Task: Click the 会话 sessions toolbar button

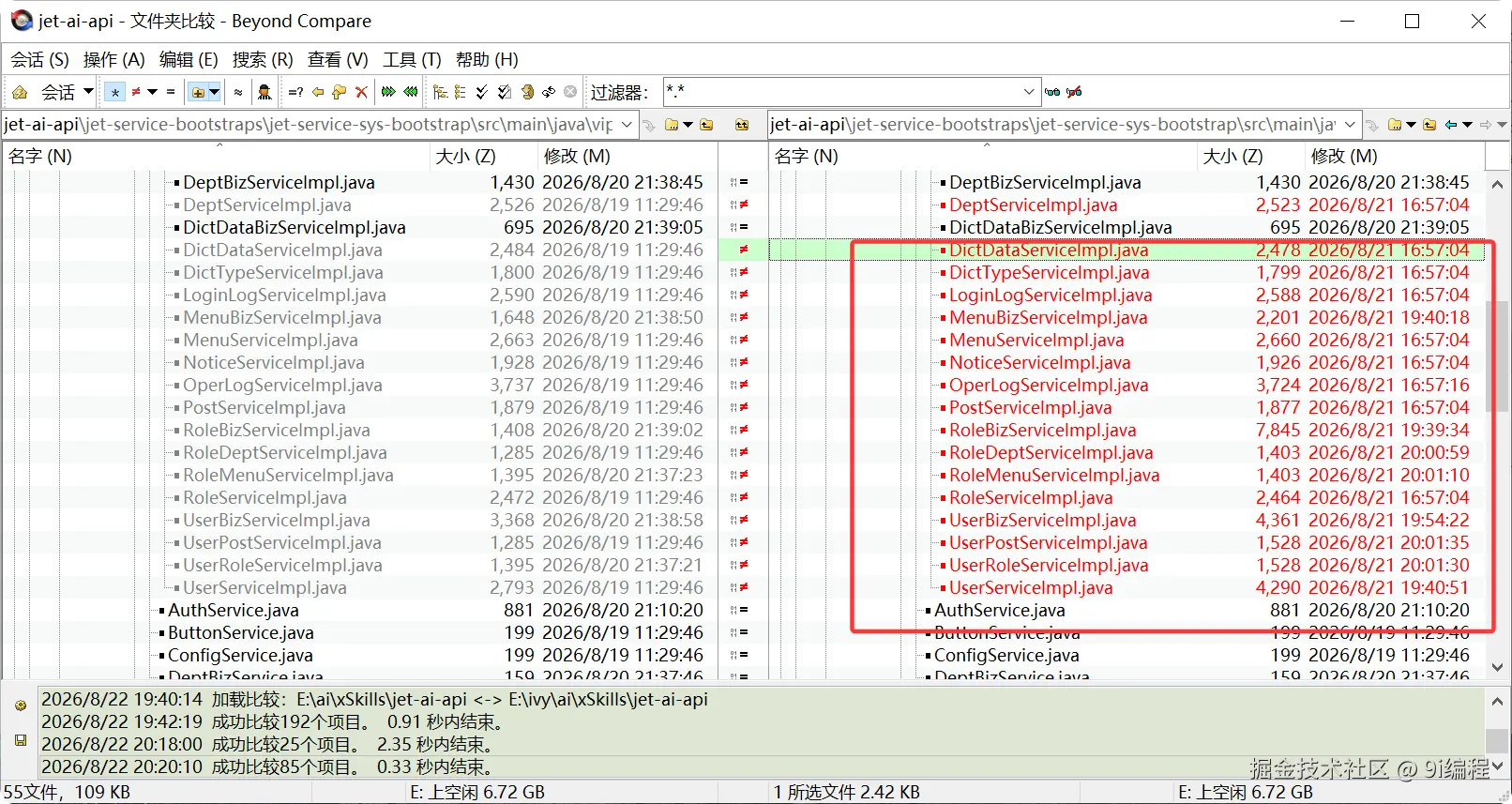Action: (x=57, y=92)
